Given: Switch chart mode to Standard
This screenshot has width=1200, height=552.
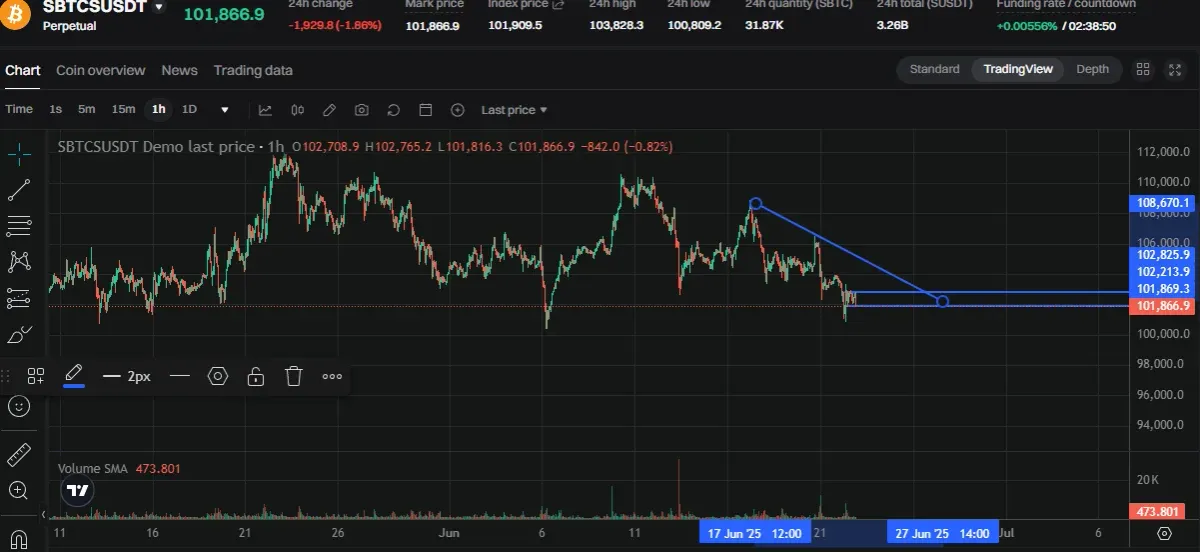Looking at the screenshot, I should pyautogui.click(x=934, y=69).
